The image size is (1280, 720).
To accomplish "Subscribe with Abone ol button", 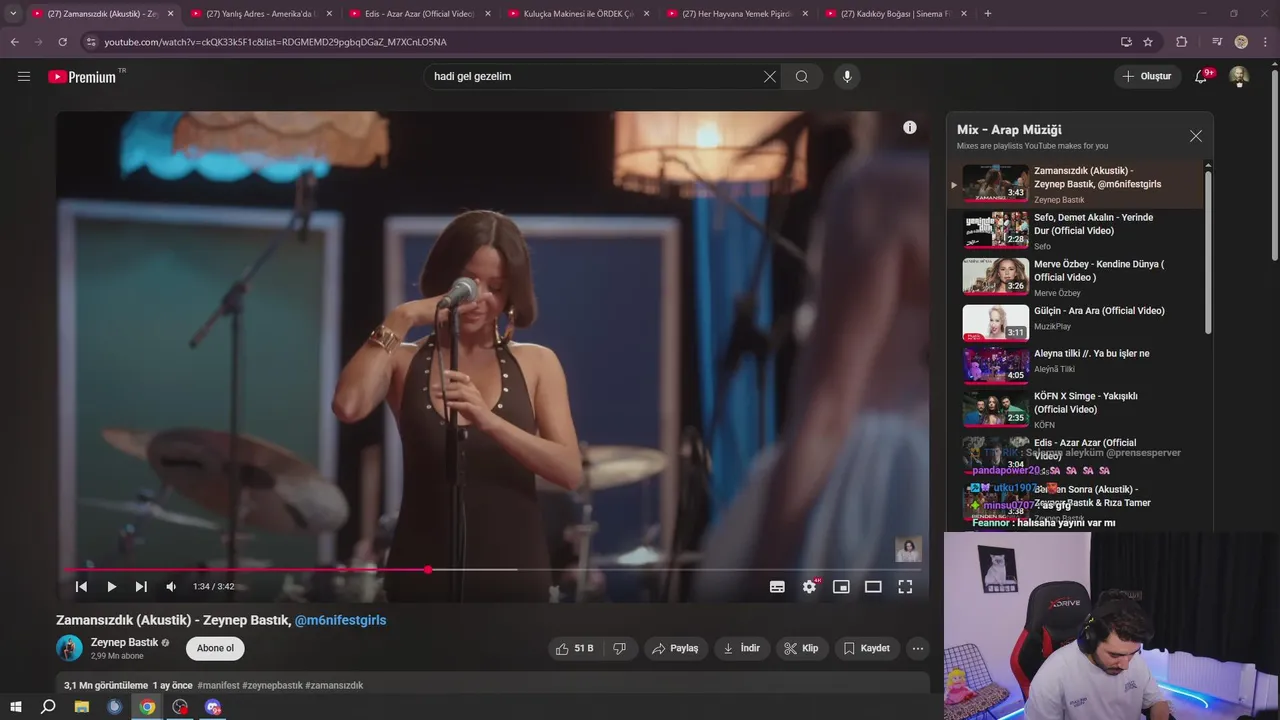I will coord(215,648).
